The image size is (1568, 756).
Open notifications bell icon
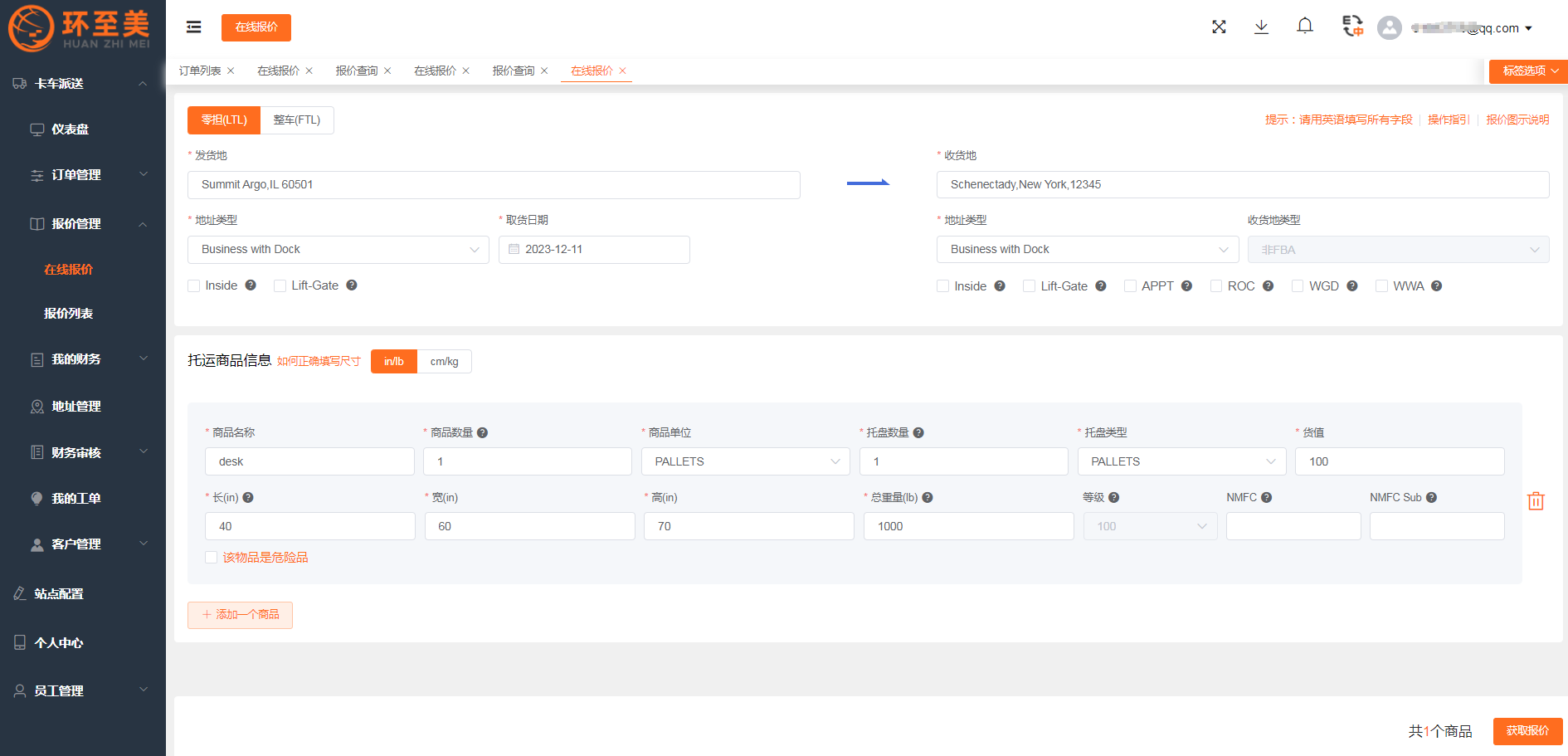(1305, 27)
